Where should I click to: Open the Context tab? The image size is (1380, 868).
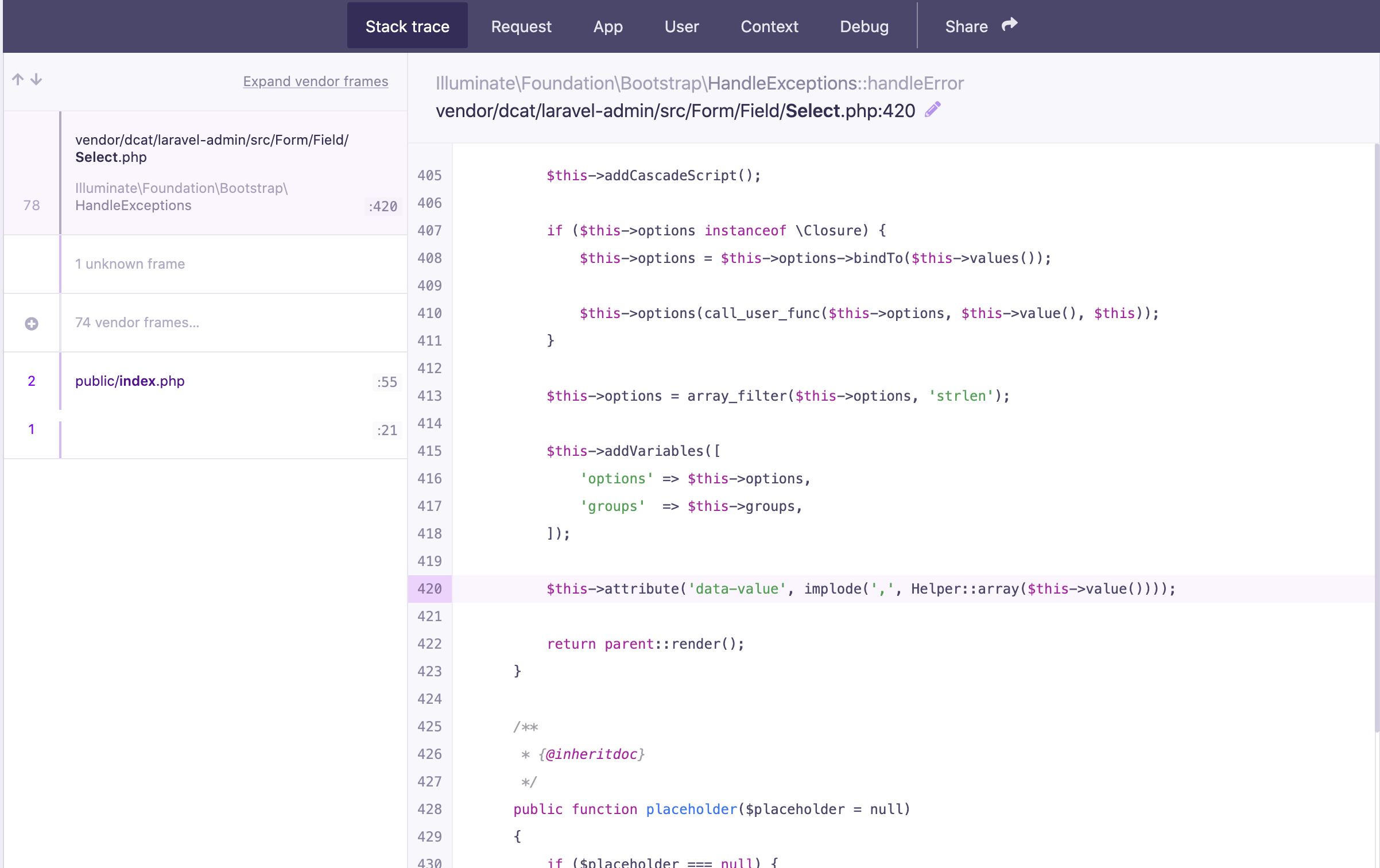pyautogui.click(x=769, y=26)
